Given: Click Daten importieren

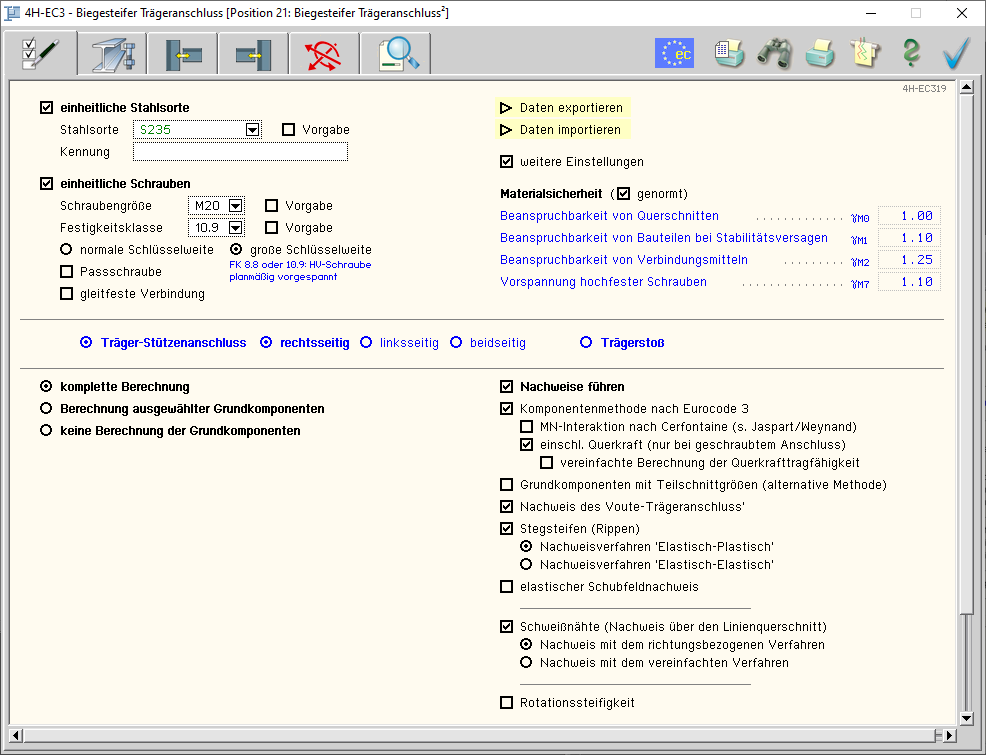Looking at the screenshot, I should tap(570, 130).
